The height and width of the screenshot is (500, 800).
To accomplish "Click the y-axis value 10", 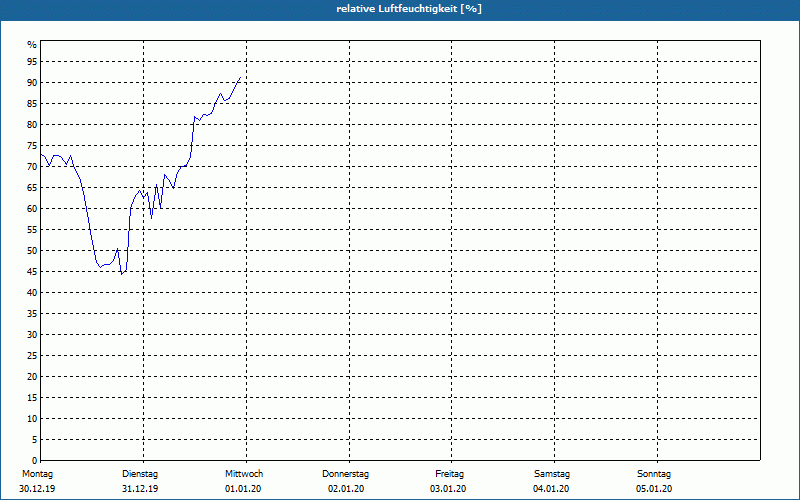I will 32,418.
